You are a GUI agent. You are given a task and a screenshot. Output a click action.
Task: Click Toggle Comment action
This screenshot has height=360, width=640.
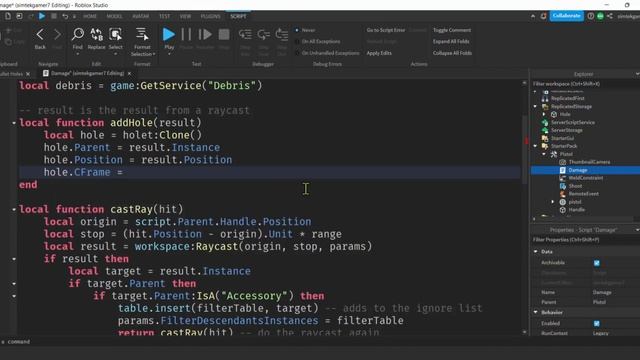[452, 30]
